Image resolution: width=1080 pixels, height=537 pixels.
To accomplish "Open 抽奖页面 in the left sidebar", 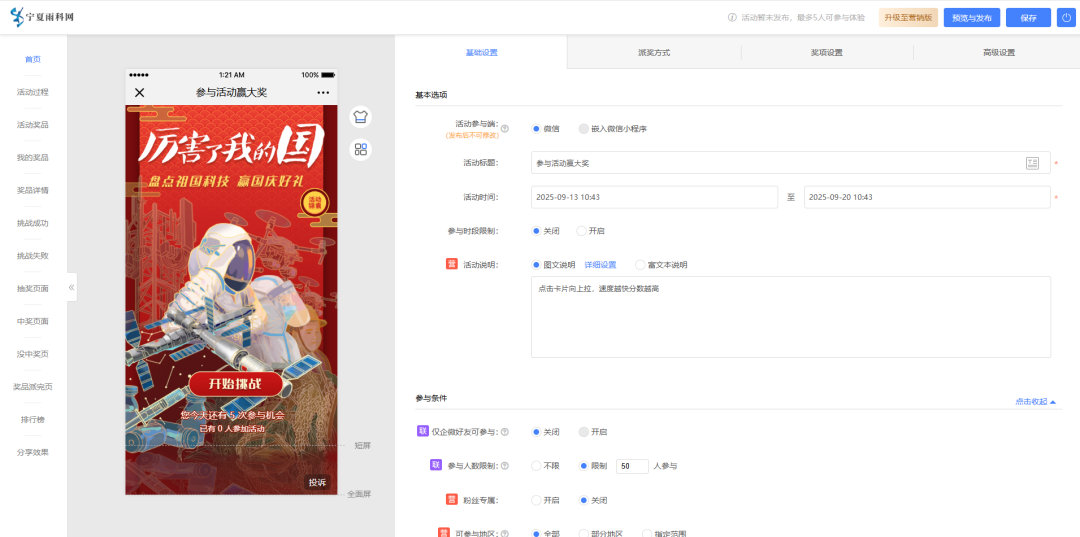I will click(33, 288).
